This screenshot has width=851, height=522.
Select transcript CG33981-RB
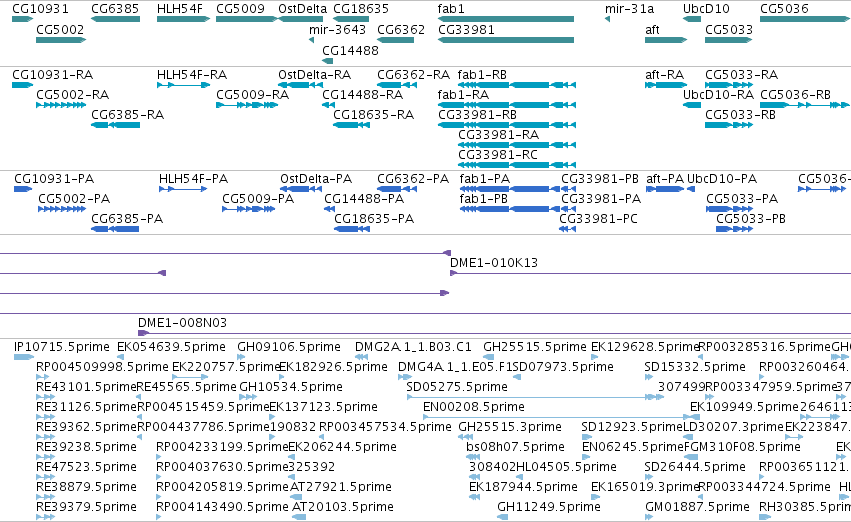click(x=477, y=114)
